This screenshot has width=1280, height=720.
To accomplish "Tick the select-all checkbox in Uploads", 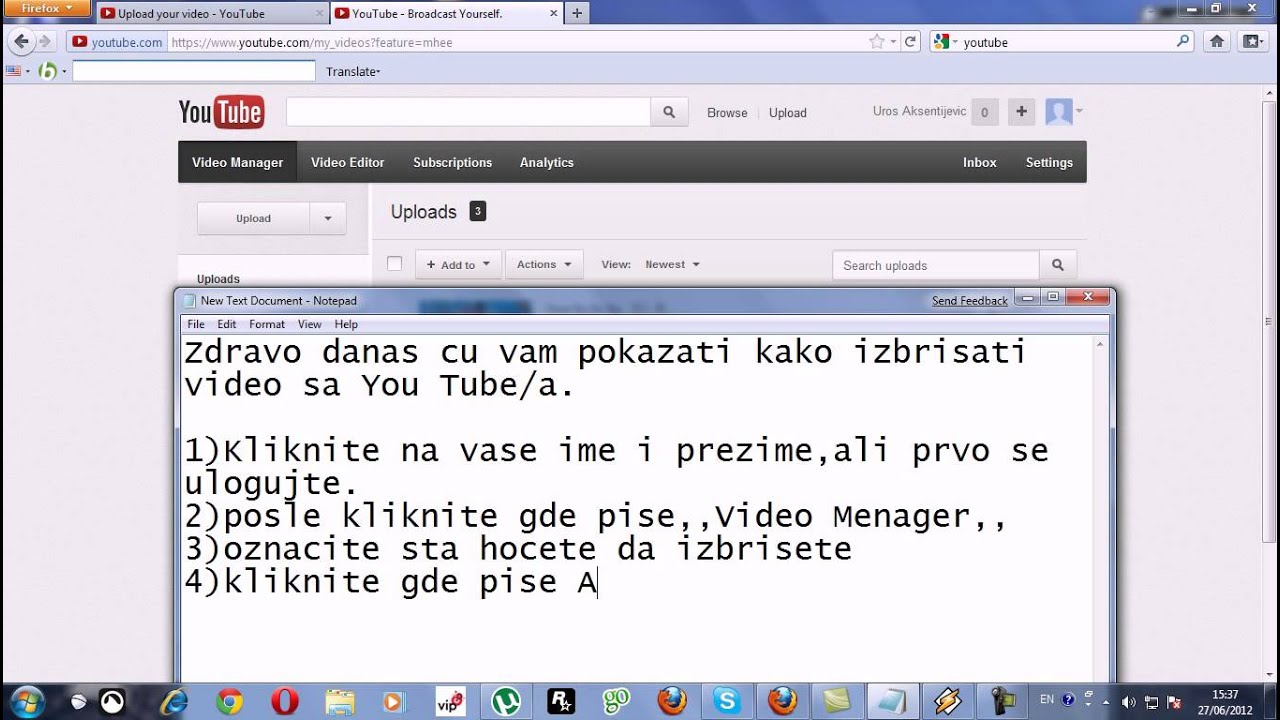I will tap(394, 264).
